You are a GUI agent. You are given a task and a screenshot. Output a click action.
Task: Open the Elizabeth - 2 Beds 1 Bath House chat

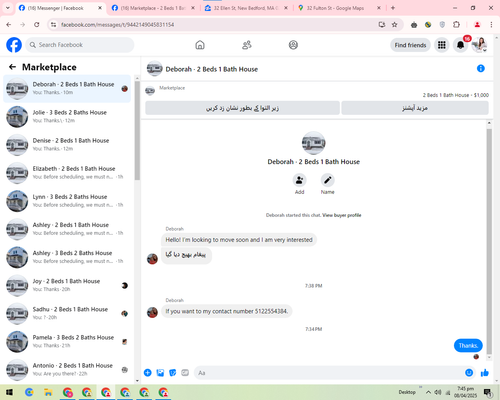click(x=67, y=173)
